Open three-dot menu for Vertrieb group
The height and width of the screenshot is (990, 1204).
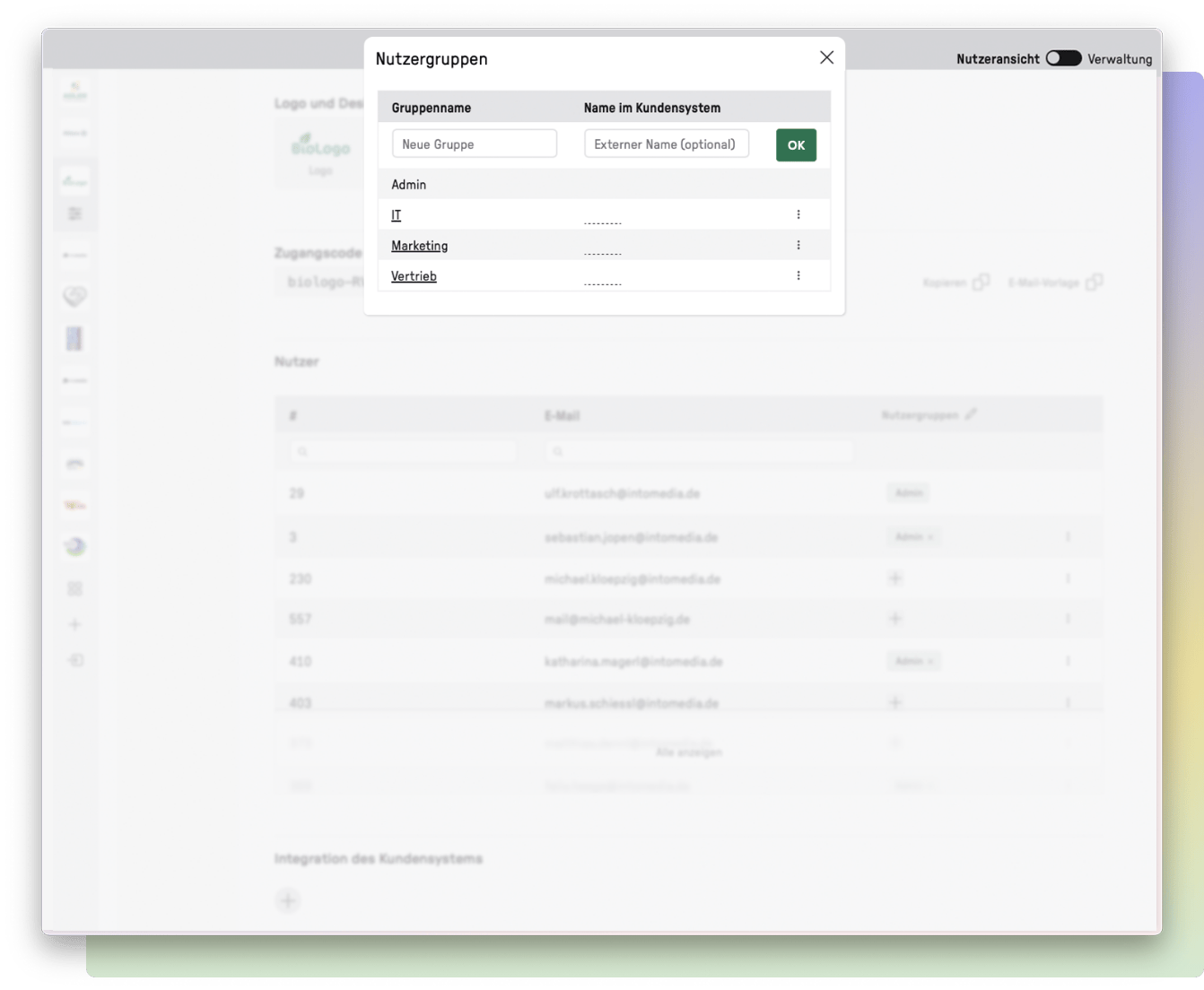click(798, 275)
